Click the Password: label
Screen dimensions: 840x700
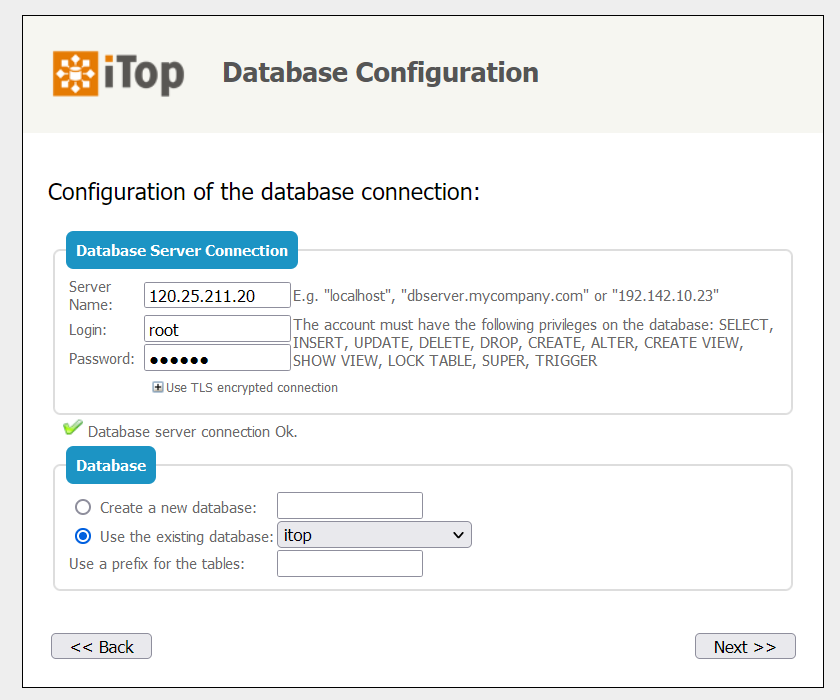pos(102,359)
